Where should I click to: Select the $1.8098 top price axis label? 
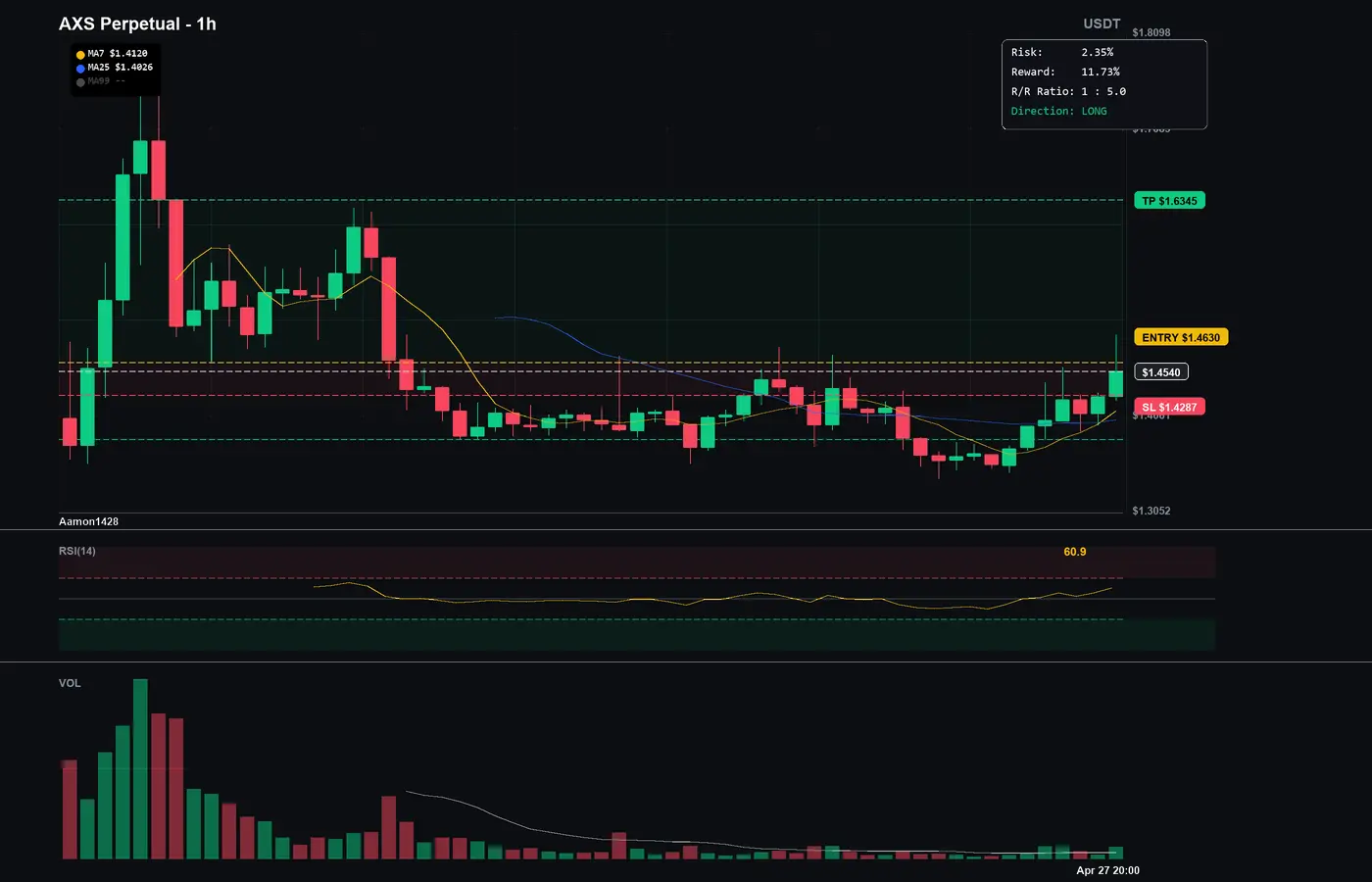pos(1151,32)
